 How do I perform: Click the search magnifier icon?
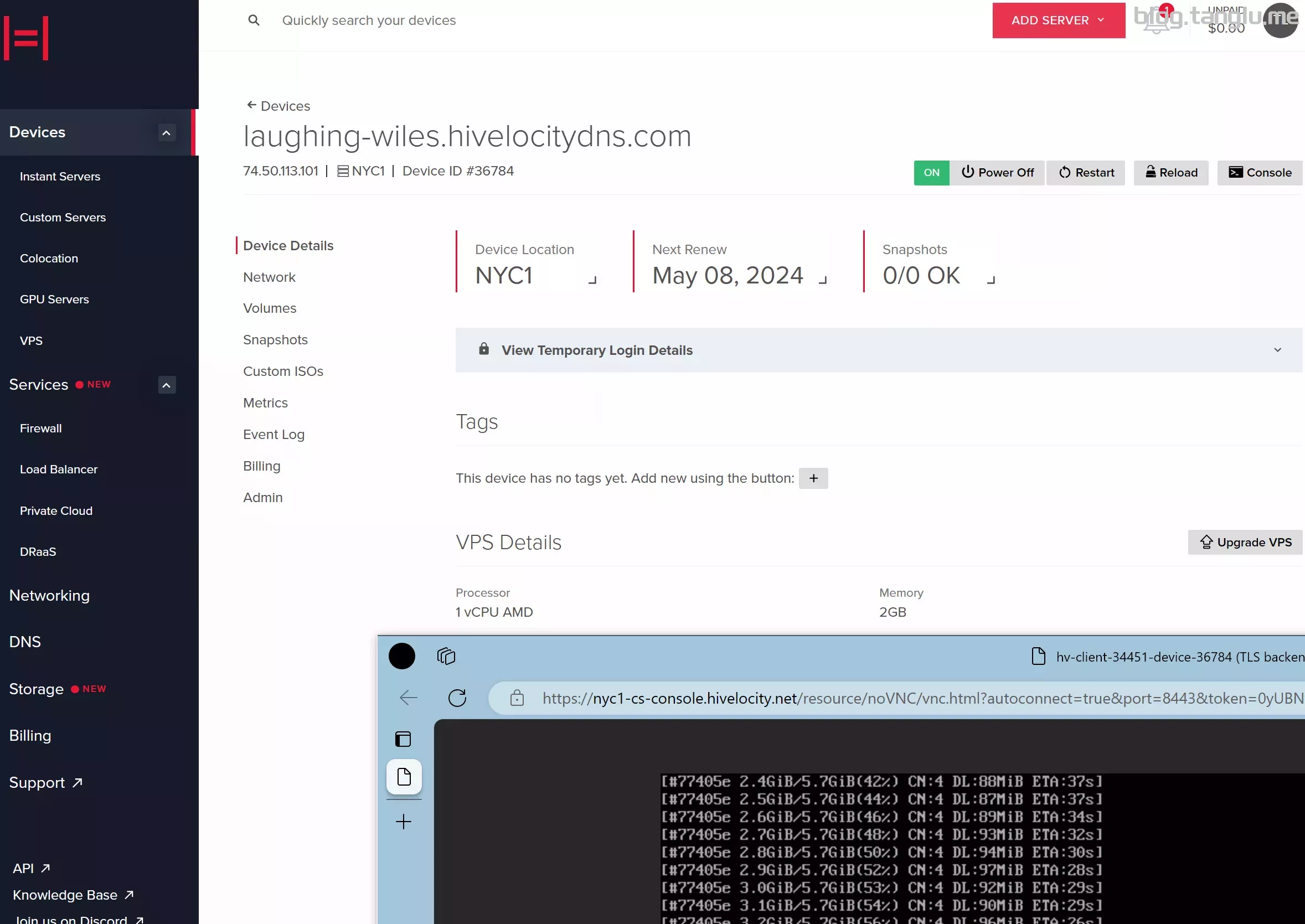click(254, 20)
